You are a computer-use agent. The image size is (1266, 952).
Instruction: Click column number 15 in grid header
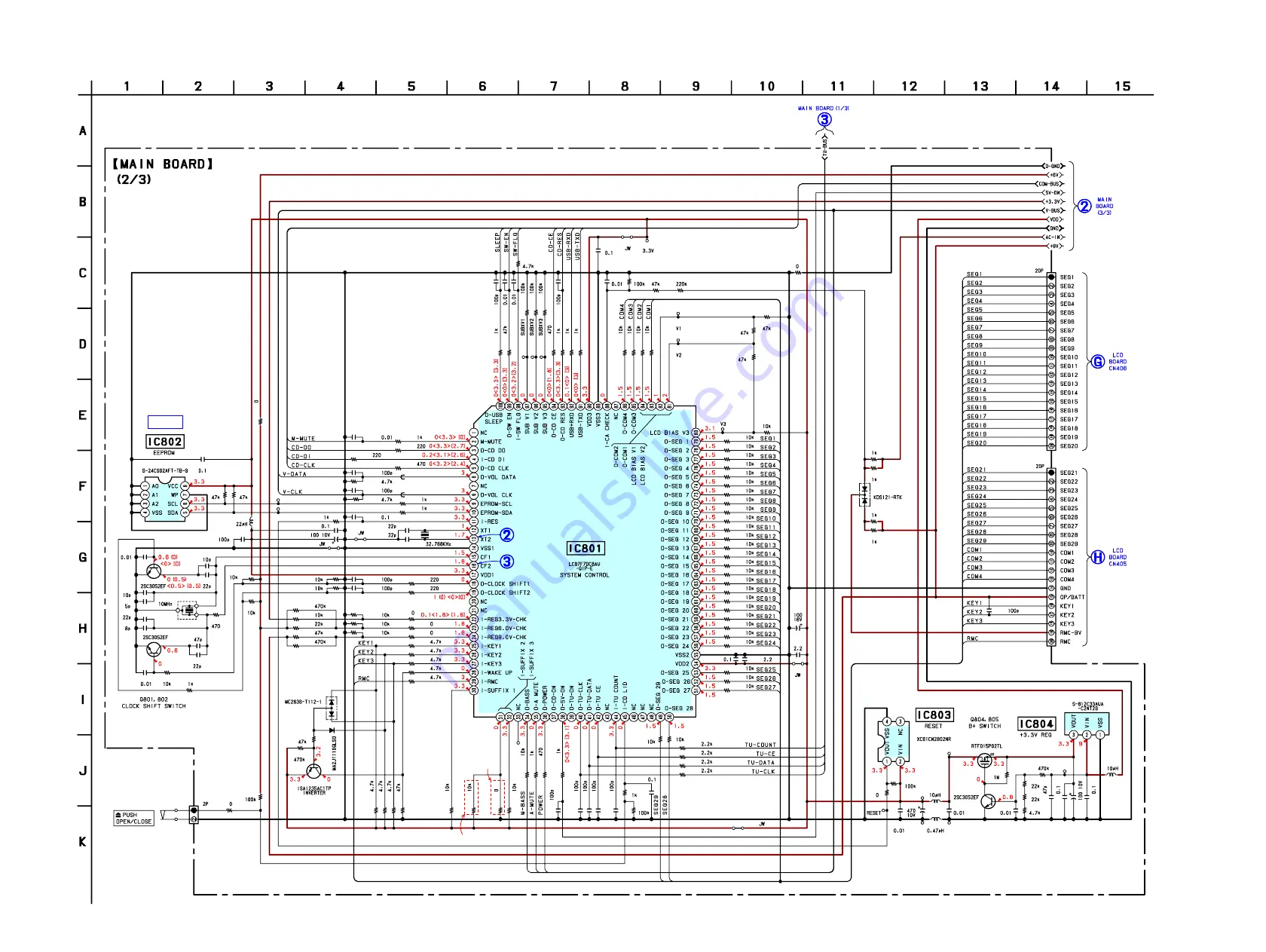(x=1123, y=87)
